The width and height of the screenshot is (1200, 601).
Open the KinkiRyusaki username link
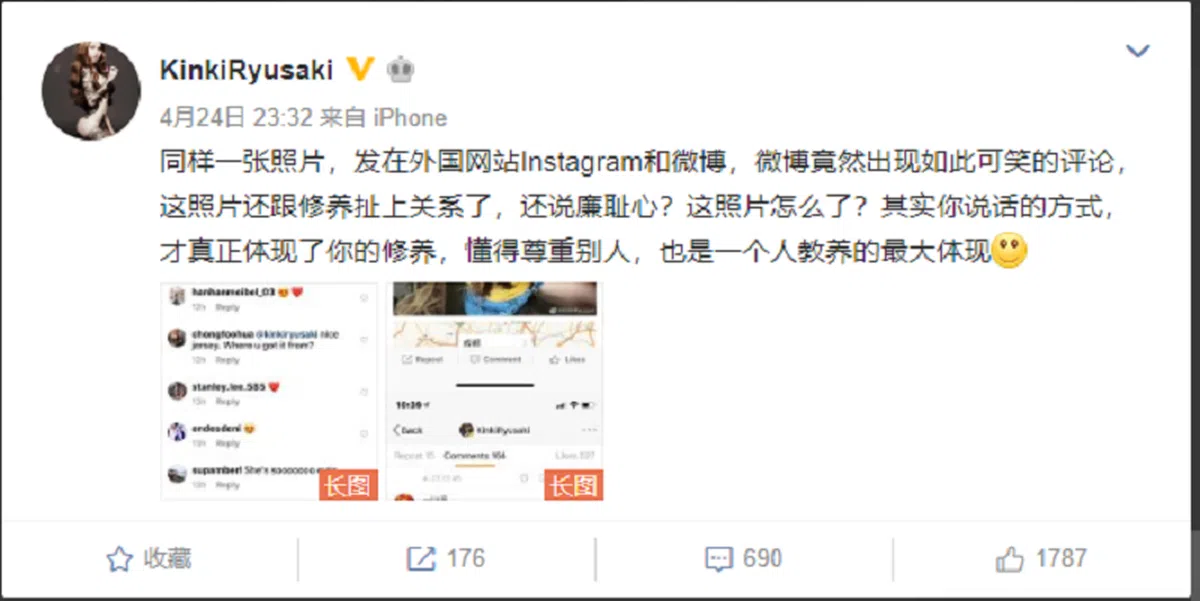(x=247, y=69)
